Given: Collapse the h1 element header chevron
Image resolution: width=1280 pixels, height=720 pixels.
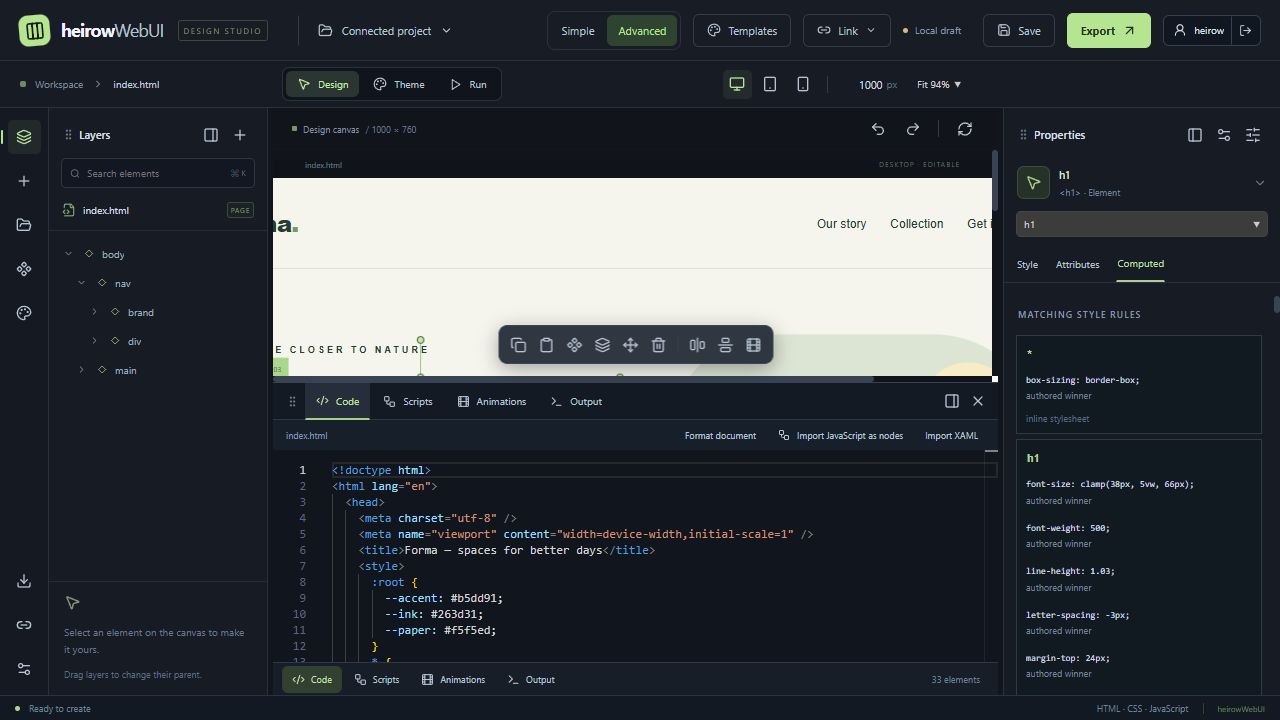Looking at the screenshot, I should point(1260,183).
